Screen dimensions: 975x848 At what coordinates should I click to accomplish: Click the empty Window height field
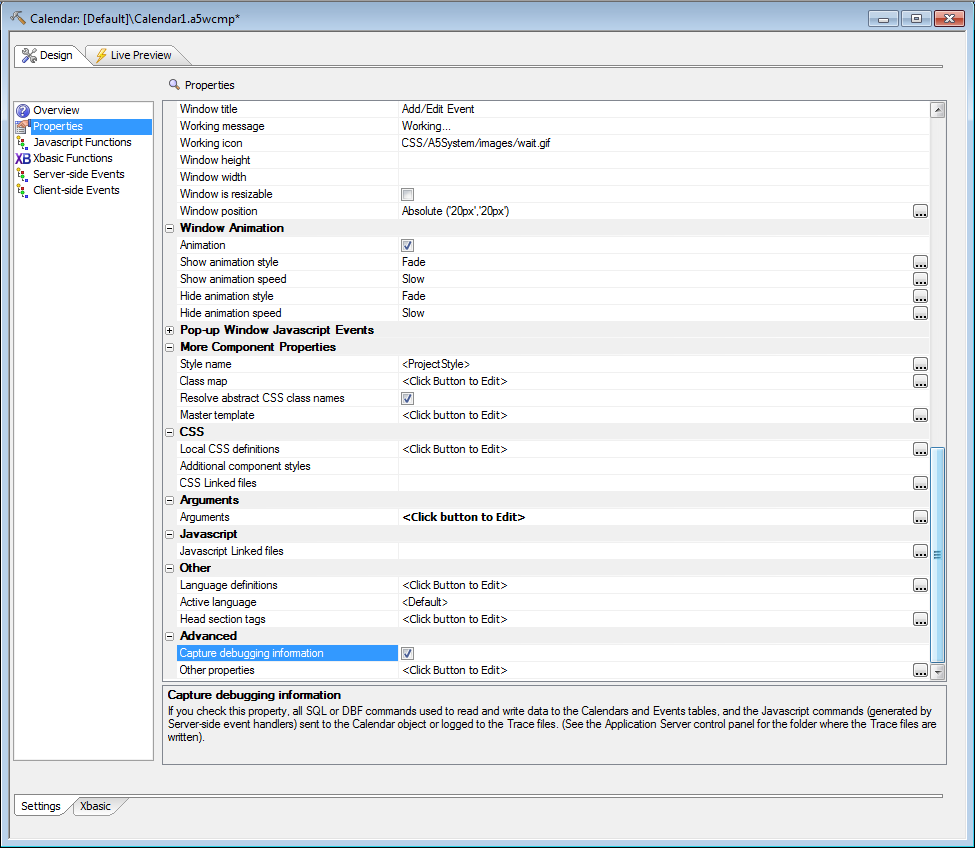pyautogui.click(x=663, y=160)
